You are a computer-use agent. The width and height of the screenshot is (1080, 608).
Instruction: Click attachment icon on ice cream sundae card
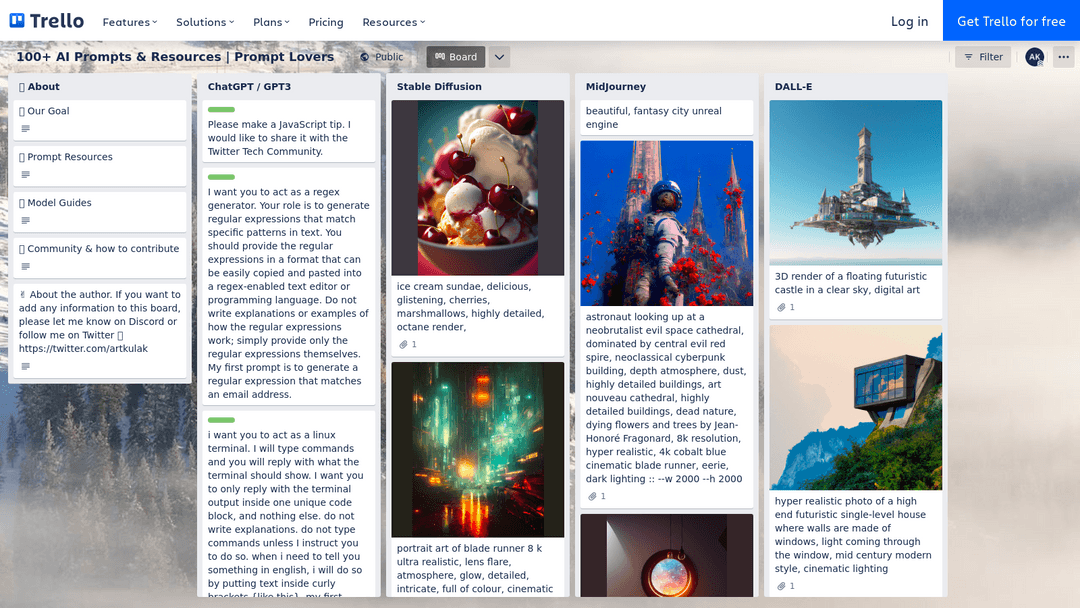(404, 344)
